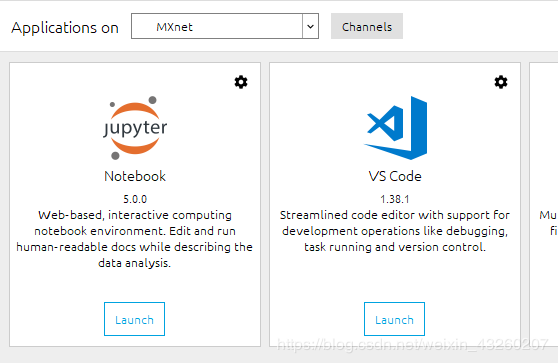Click the "Web-based, interactive computing" description
Image resolution: width=558 pixels, height=363 pixels.
(135, 239)
